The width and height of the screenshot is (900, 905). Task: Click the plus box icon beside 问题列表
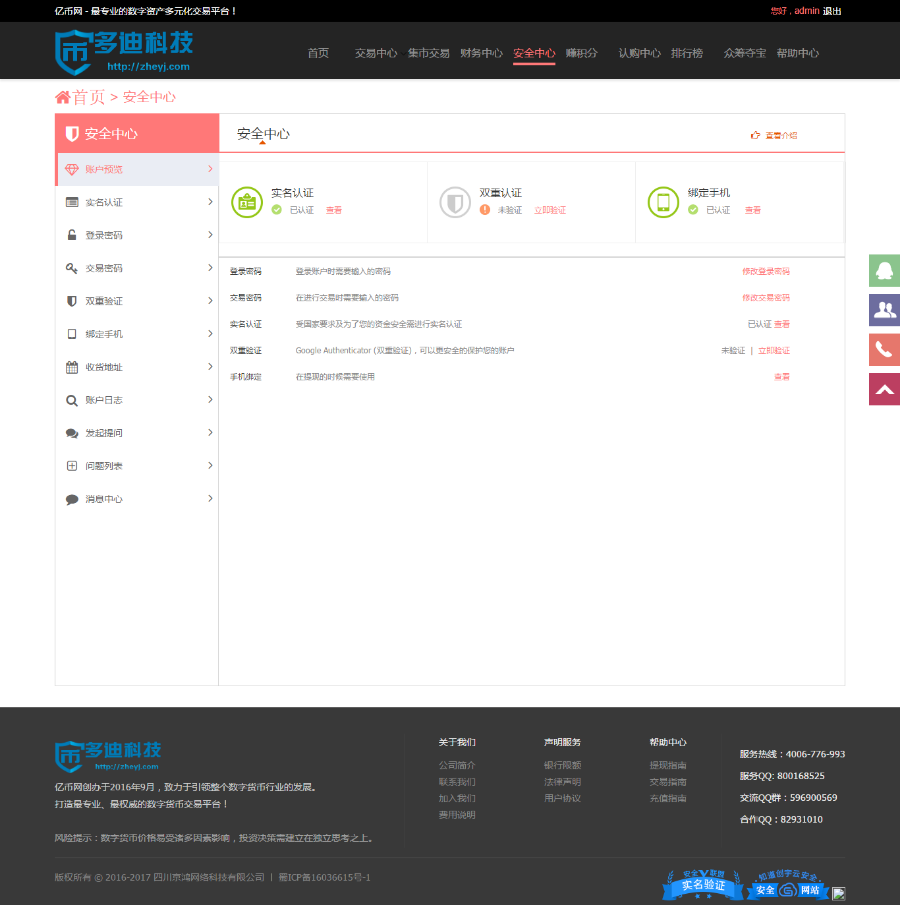click(72, 466)
